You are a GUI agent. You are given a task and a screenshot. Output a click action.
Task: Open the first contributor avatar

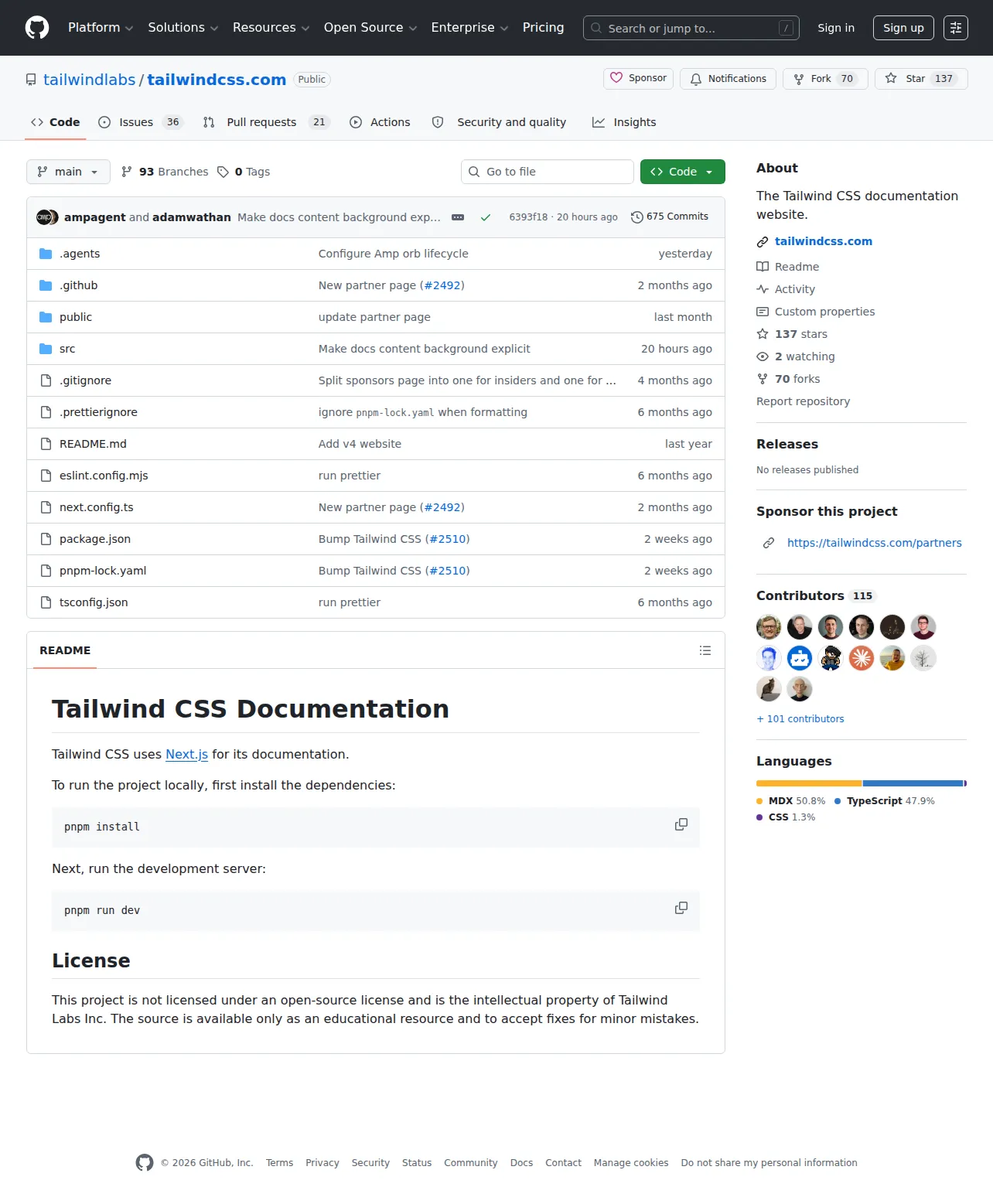pos(769,627)
